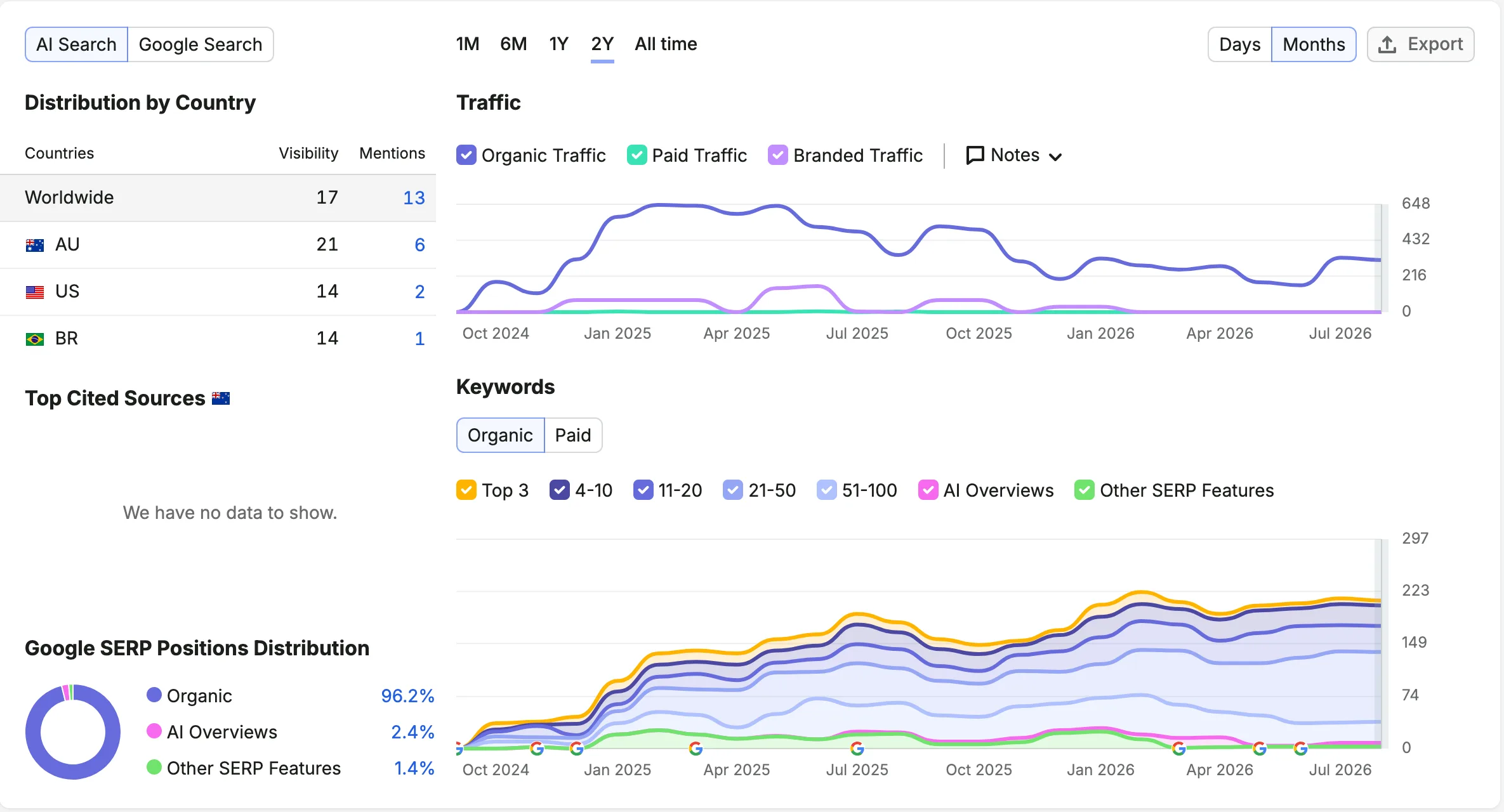Click the Export button

[x=1420, y=44]
